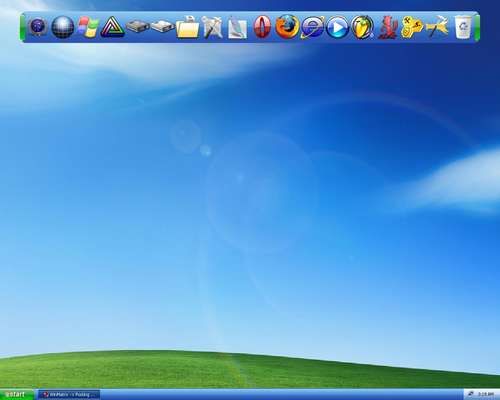Click the system tray clock

coord(486,394)
